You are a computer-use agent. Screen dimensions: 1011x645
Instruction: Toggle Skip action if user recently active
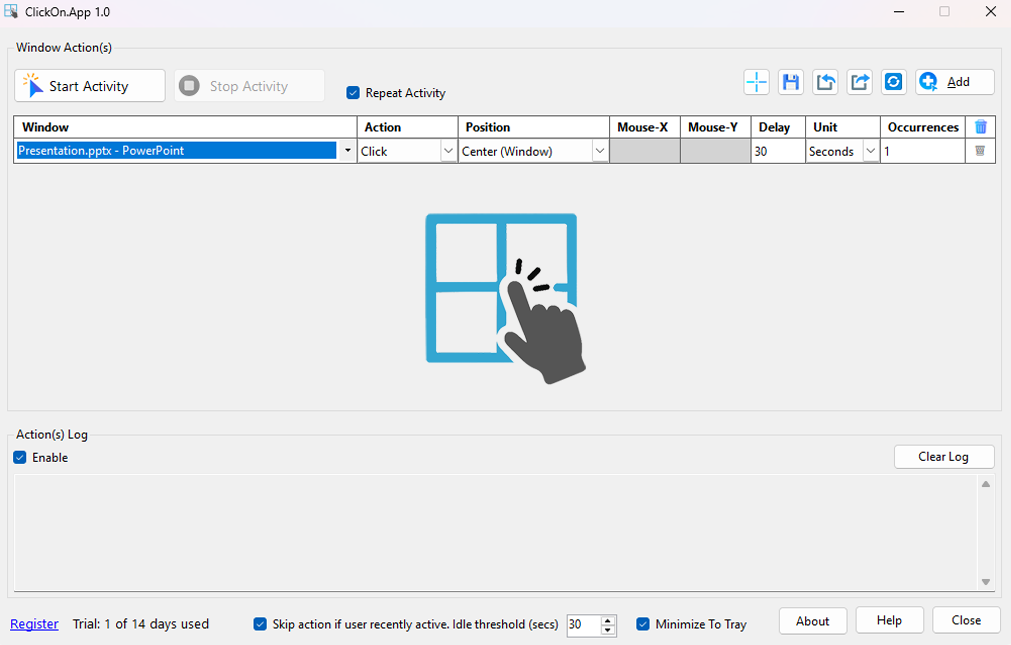tap(260, 624)
